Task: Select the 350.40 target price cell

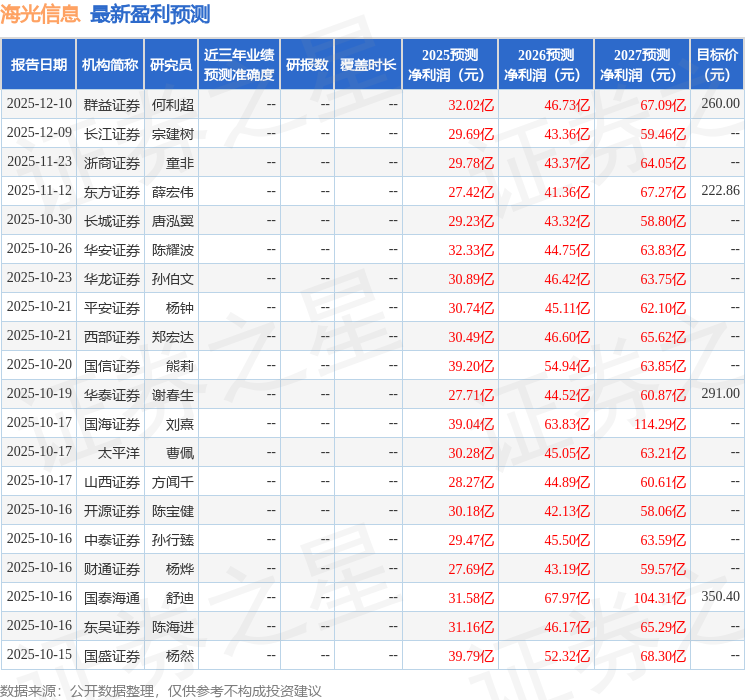Action: click(720, 597)
